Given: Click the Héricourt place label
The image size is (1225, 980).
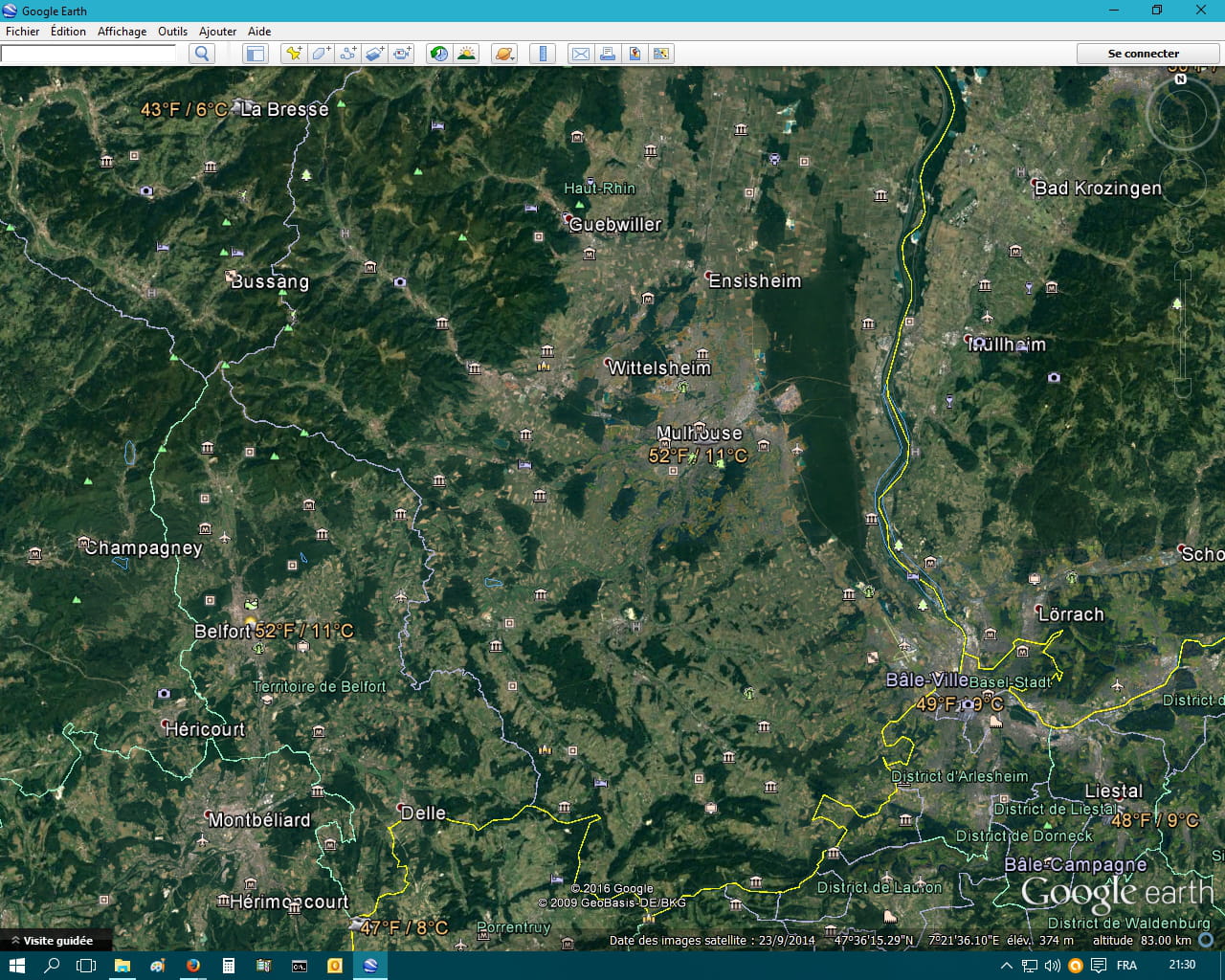Looking at the screenshot, I should point(205,729).
